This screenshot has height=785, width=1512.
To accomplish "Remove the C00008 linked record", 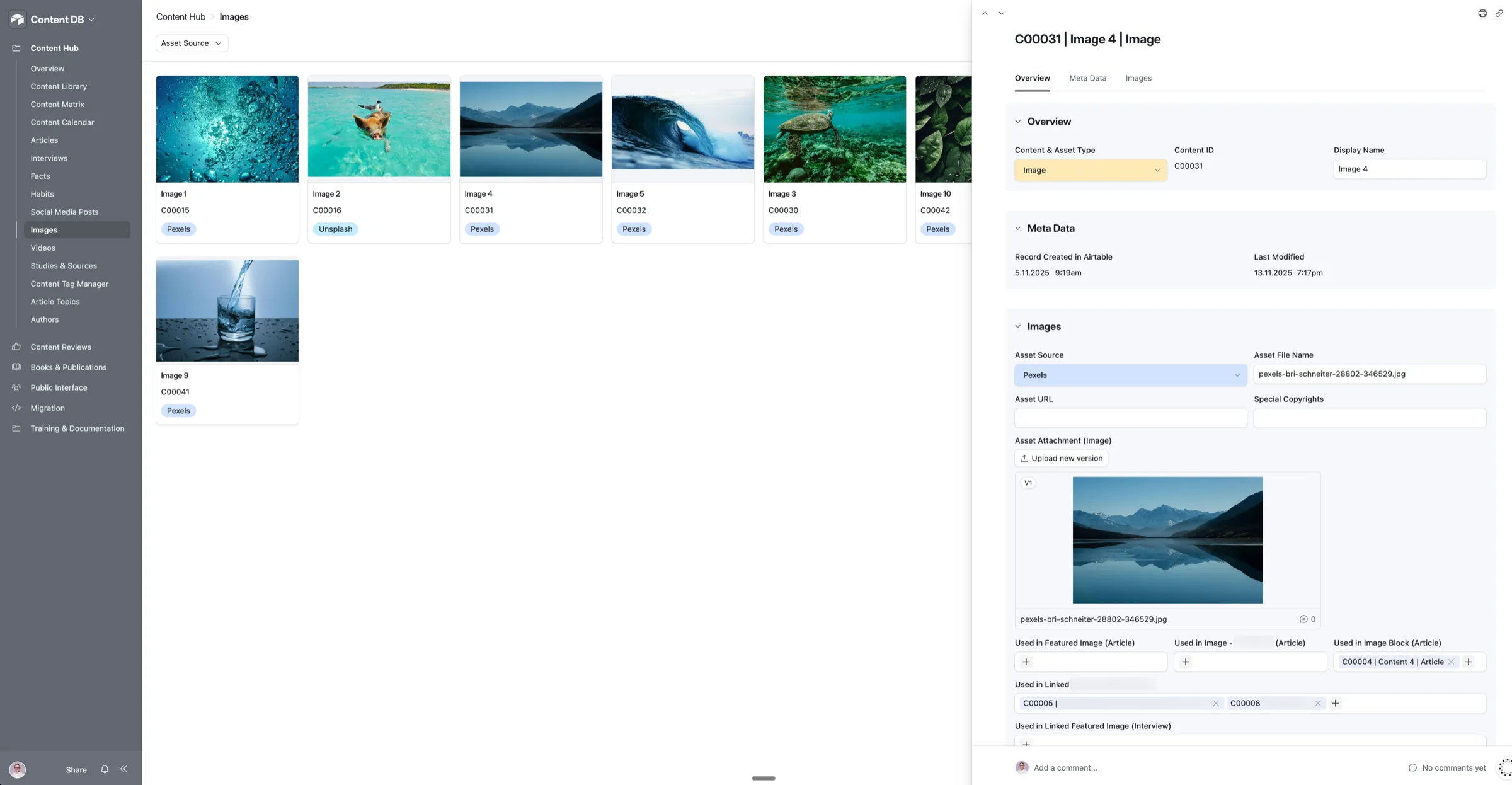I will (1318, 703).
